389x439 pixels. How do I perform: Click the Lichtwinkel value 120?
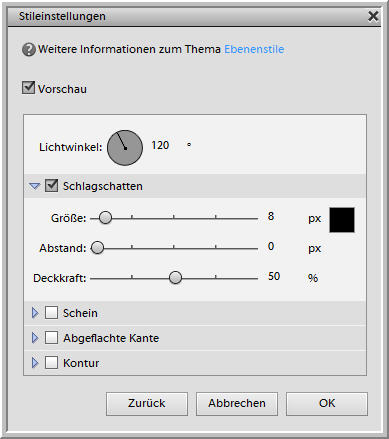(x=160, y=145)
